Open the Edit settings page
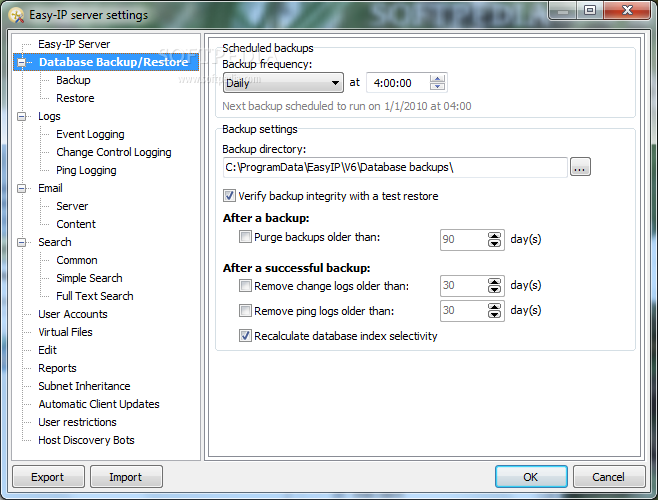Screen dimensions: 658x500 click(47, 351)
